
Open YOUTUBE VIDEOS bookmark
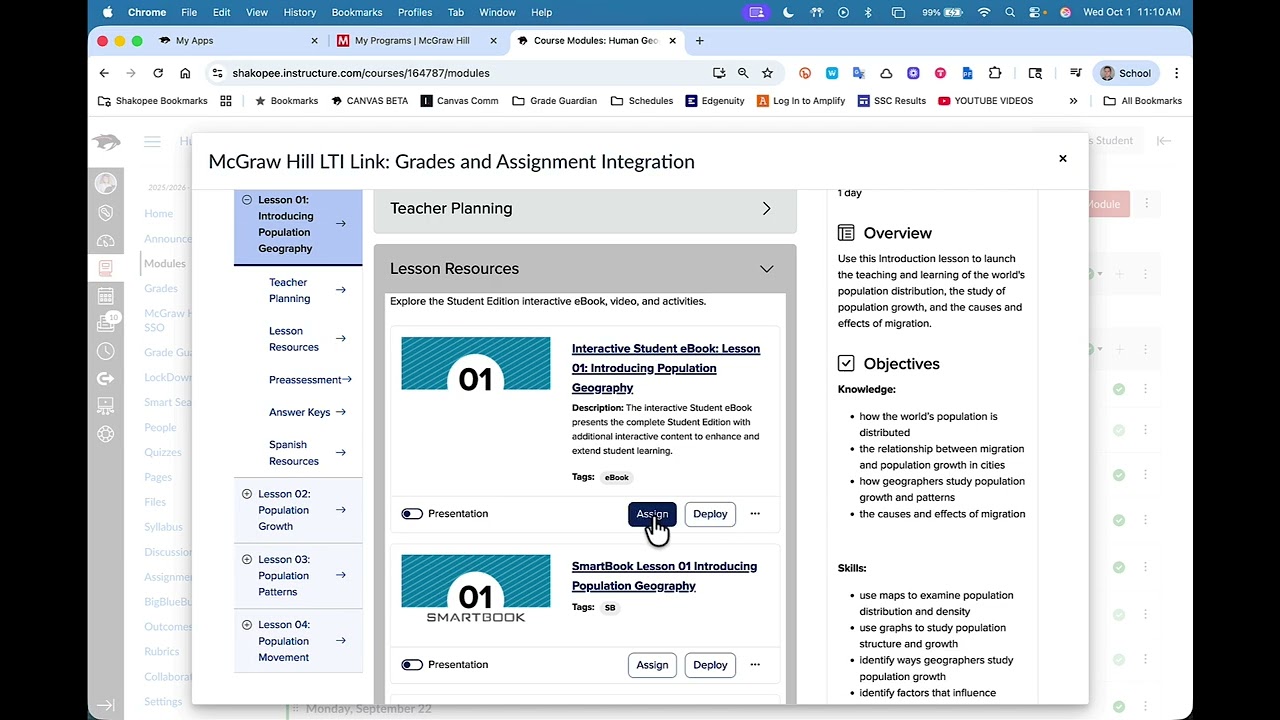click(986, 101)
